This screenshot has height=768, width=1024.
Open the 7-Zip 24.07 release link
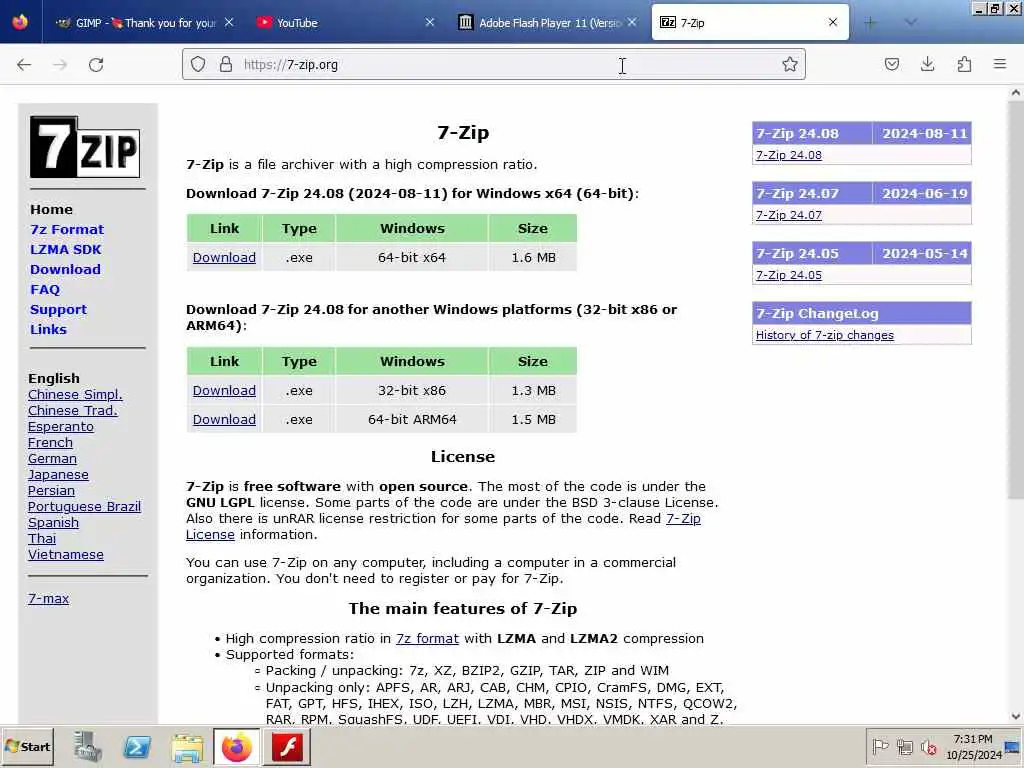point(789,215)
